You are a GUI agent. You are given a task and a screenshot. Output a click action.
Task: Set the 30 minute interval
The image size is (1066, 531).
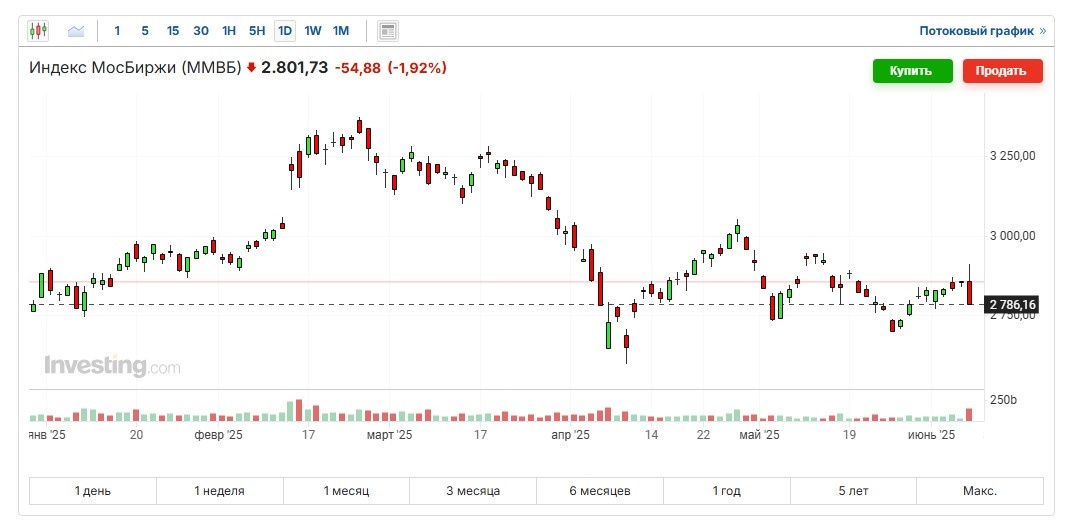[201, 31]
